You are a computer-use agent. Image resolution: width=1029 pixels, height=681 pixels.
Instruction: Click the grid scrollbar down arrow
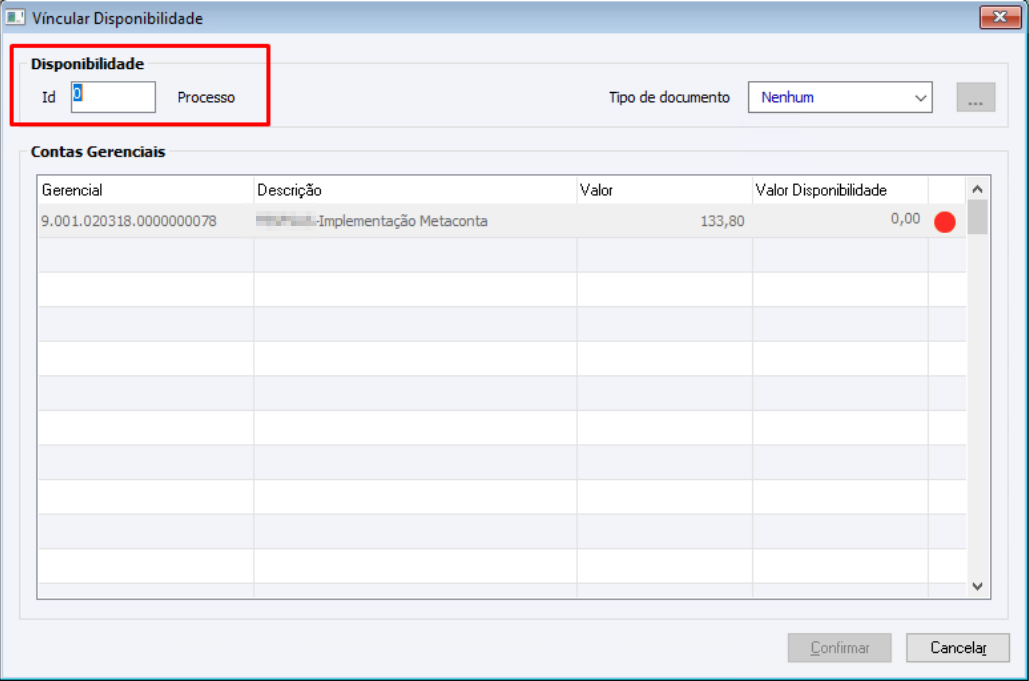[977, 586]
